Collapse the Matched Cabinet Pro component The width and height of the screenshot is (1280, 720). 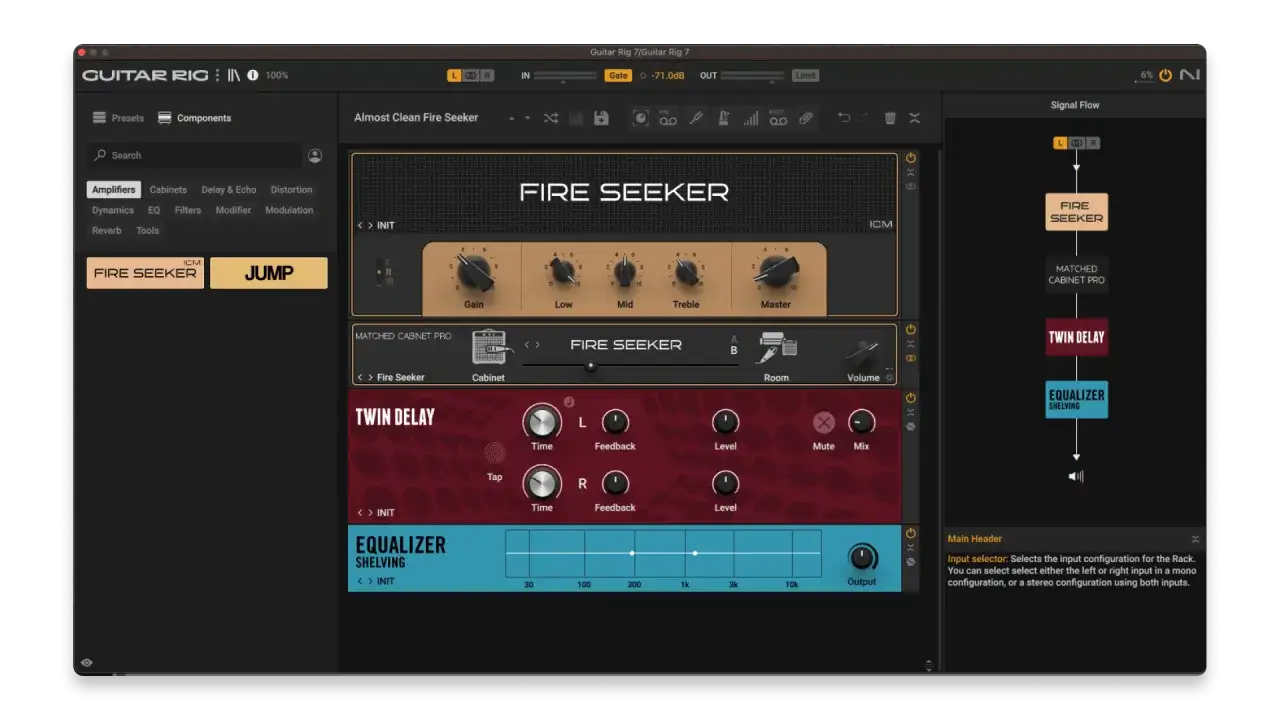(910, 343)
